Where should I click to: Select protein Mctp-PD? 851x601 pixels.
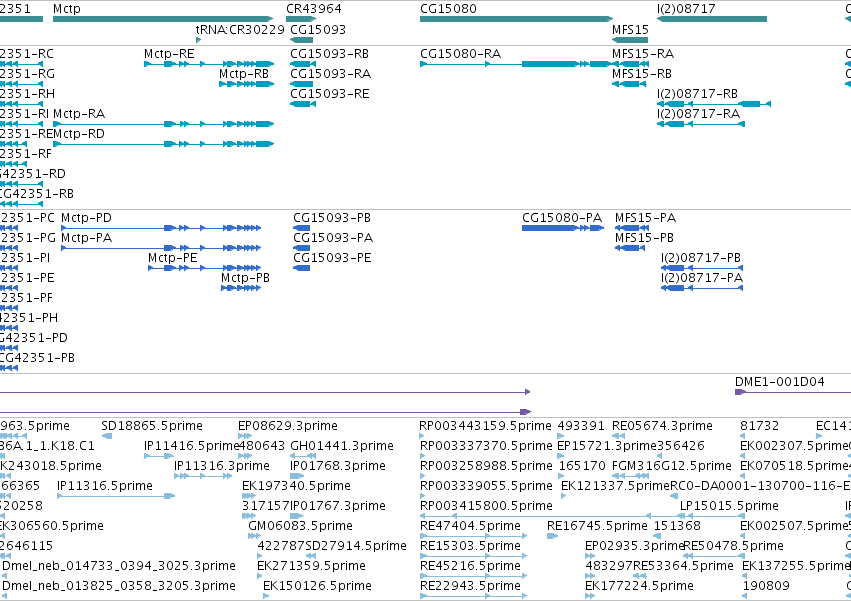coord(86,218)
